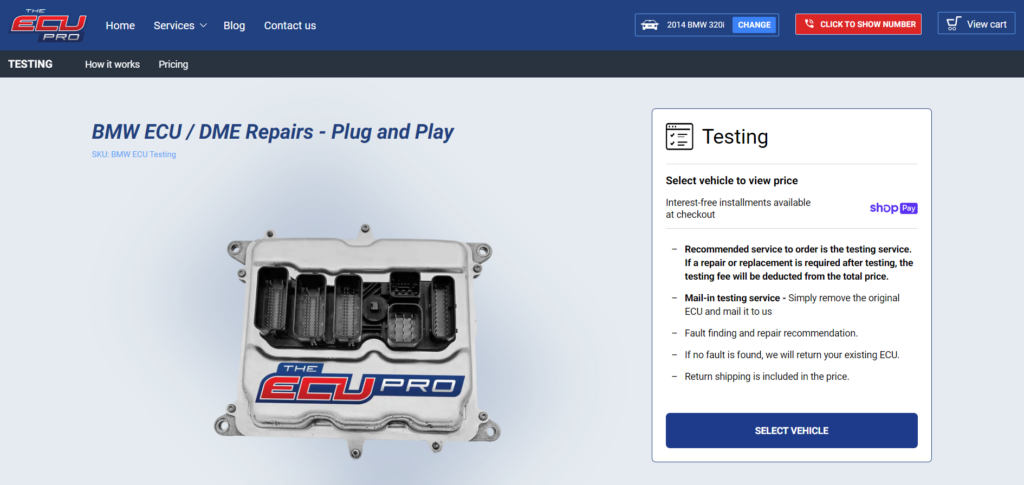Click to show phone number
The image size is (1024, 485).
click(x=858, y=24)
